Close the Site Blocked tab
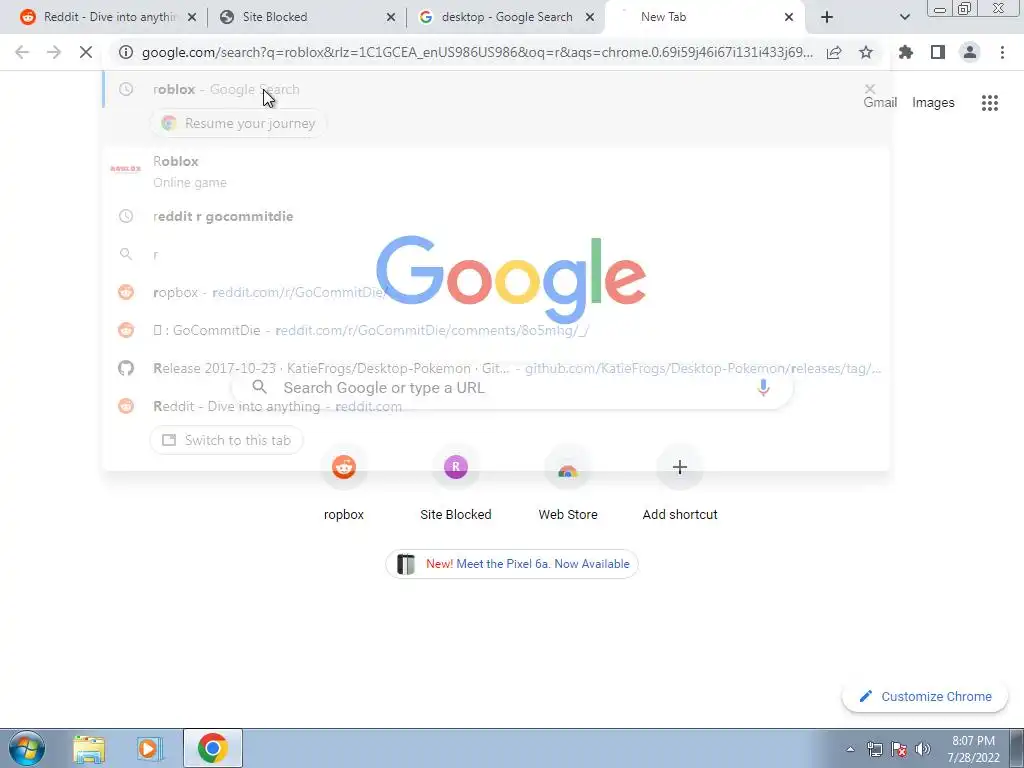The image size is (1024, 768). click(391, 17)
